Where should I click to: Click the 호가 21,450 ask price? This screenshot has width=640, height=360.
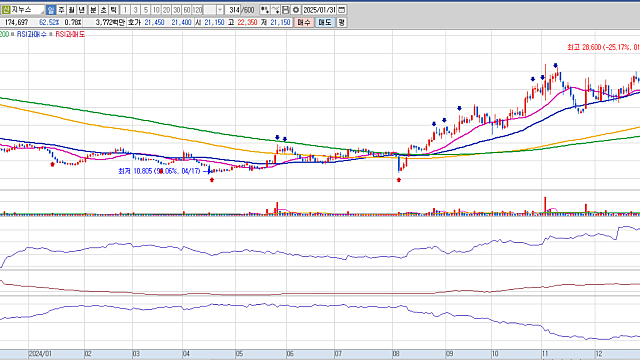154,22
